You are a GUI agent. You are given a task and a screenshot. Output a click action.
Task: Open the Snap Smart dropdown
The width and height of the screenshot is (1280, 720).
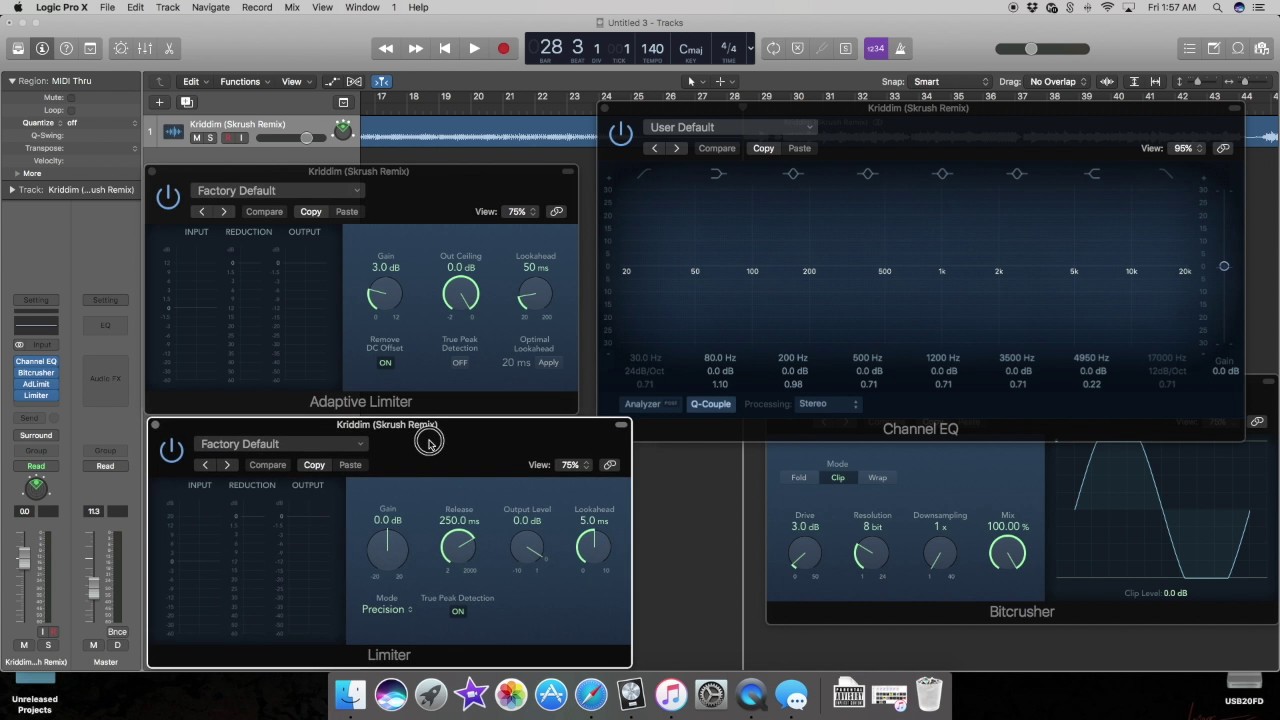click(950, 82)
